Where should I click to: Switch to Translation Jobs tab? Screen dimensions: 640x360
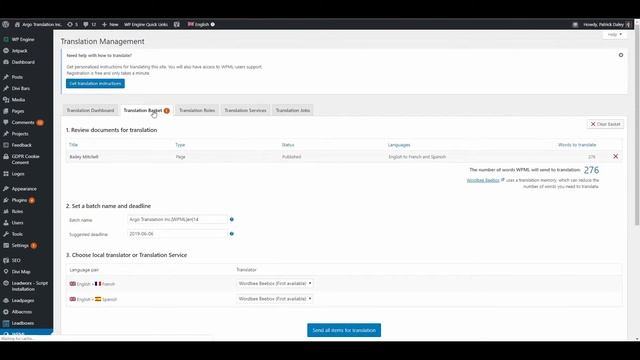pyautogui.click(x=293, y=110)
